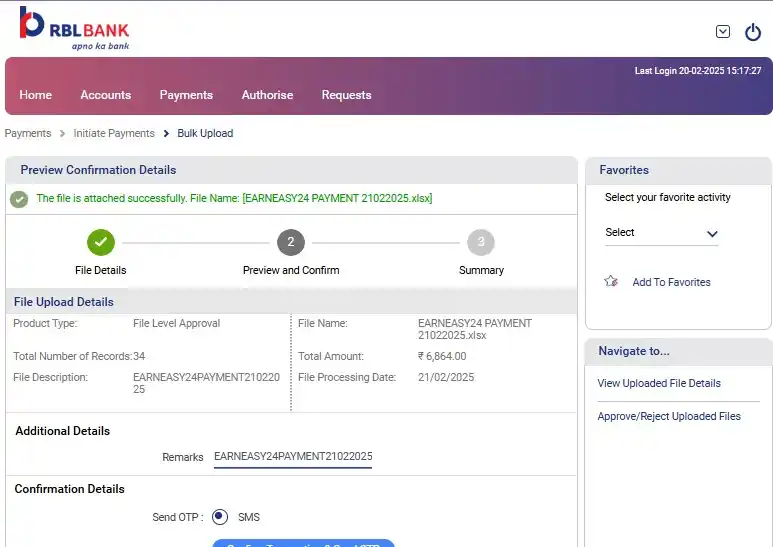Click the File Details step circle
The image size is (773, 547).
point(101,242)
